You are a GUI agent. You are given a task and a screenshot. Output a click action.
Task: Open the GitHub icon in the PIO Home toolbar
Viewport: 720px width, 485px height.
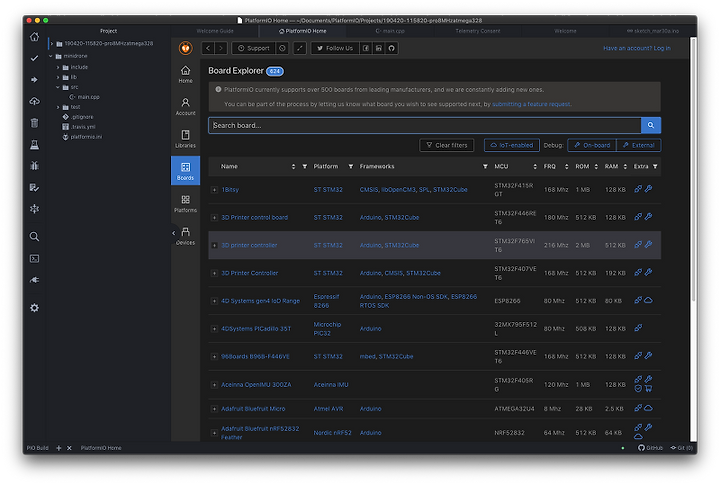[x=391, y=48]
